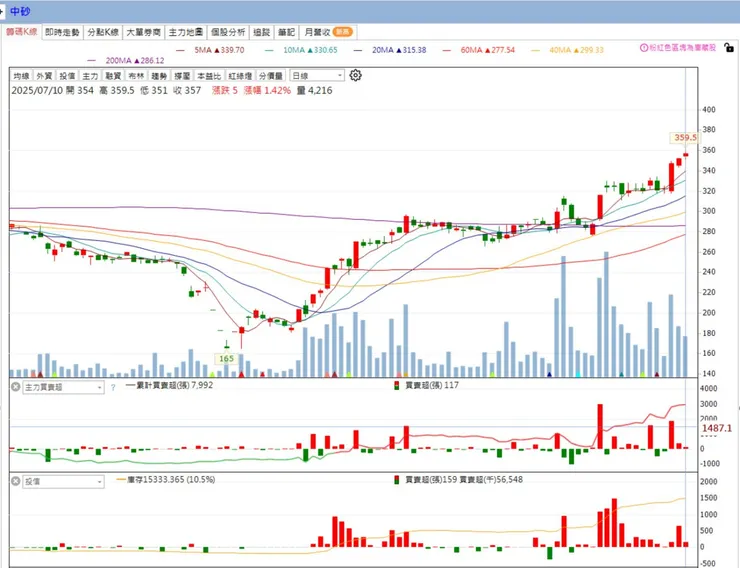Click the 粉紅色區塊為處置股 notice text

pyautogui.click(x=683, y=48)
